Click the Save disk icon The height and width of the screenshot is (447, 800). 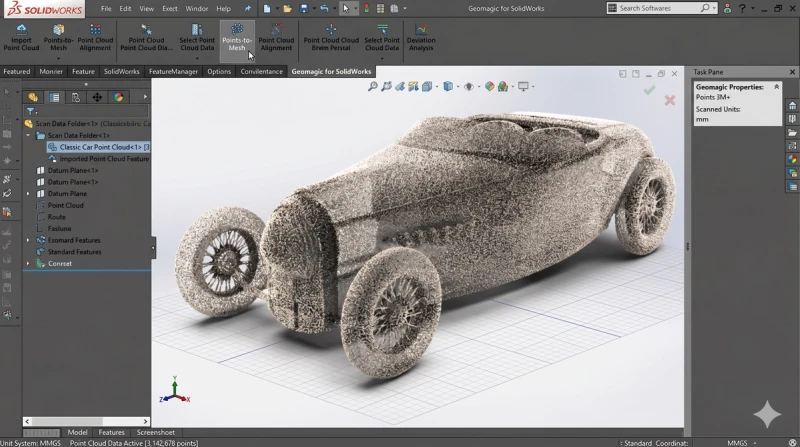click(304, 8)
